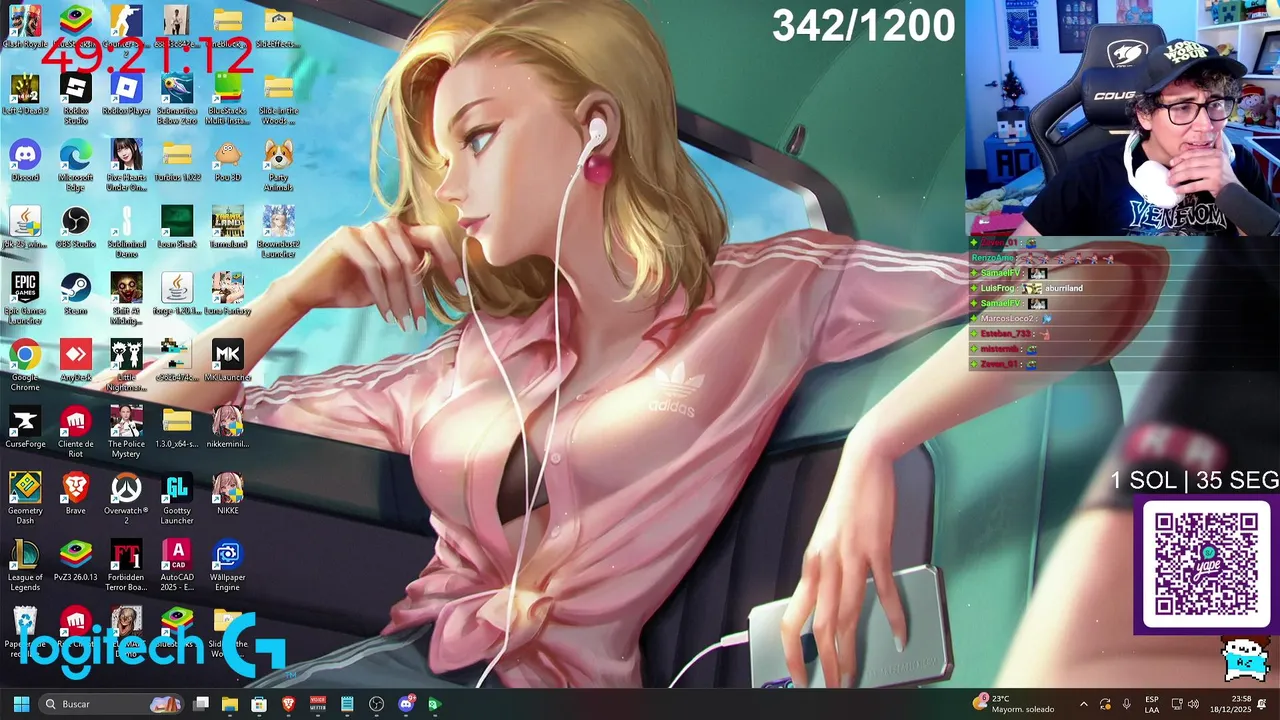Open the Steam desktop shortcut
1280x720 pixels.
[76, 294]
